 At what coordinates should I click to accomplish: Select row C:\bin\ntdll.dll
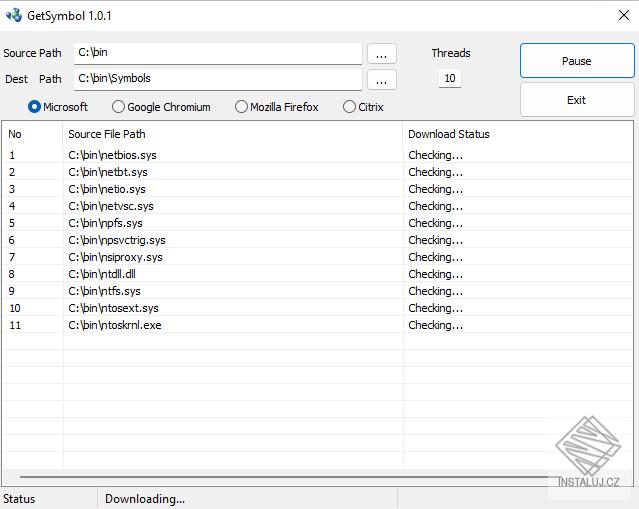(x=318, y=274)
